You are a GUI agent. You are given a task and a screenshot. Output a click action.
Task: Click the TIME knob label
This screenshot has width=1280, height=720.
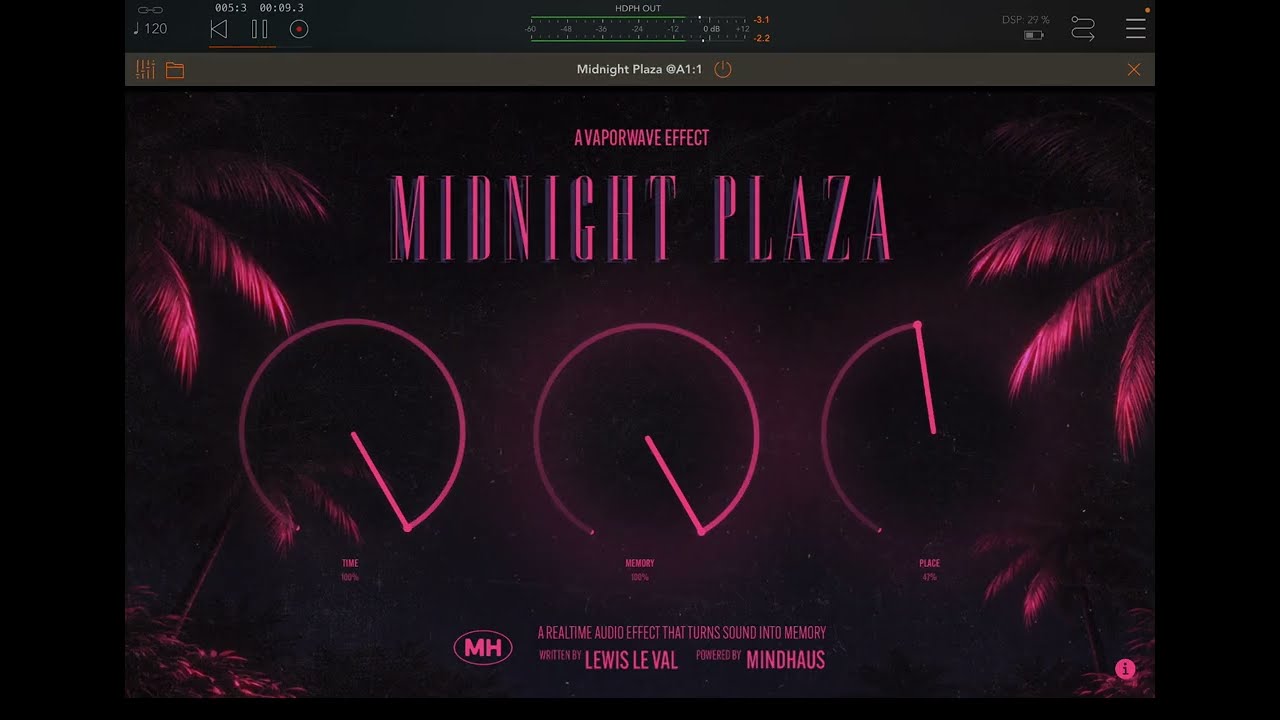click(350, 563)
